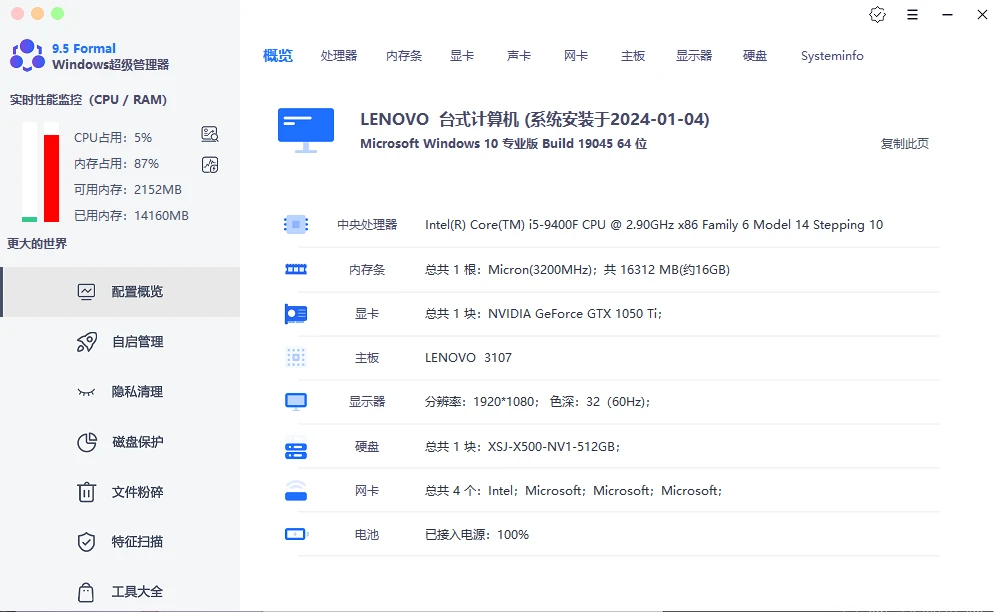Click the NVIDIA GeForce GTX 1050 Ti text
This screenshot has width=994, height=612.
543,313
